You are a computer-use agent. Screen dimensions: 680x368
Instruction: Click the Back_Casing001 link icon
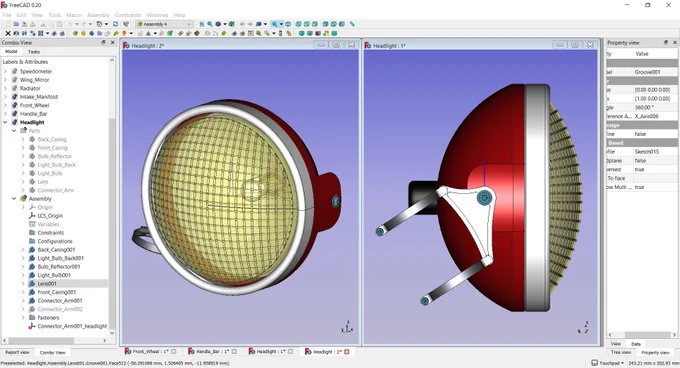[32, 250]
